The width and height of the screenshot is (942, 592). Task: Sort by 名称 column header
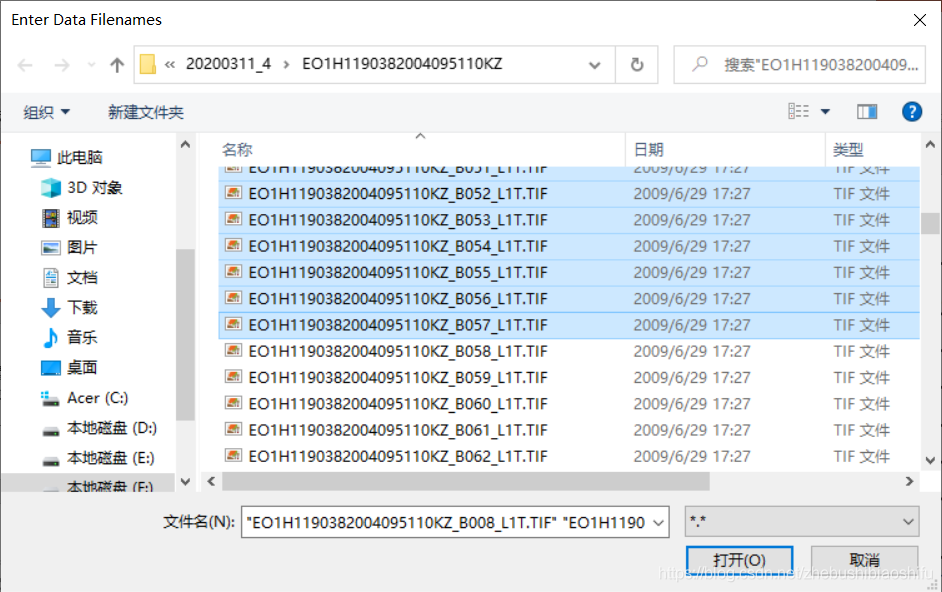point(237,150)
